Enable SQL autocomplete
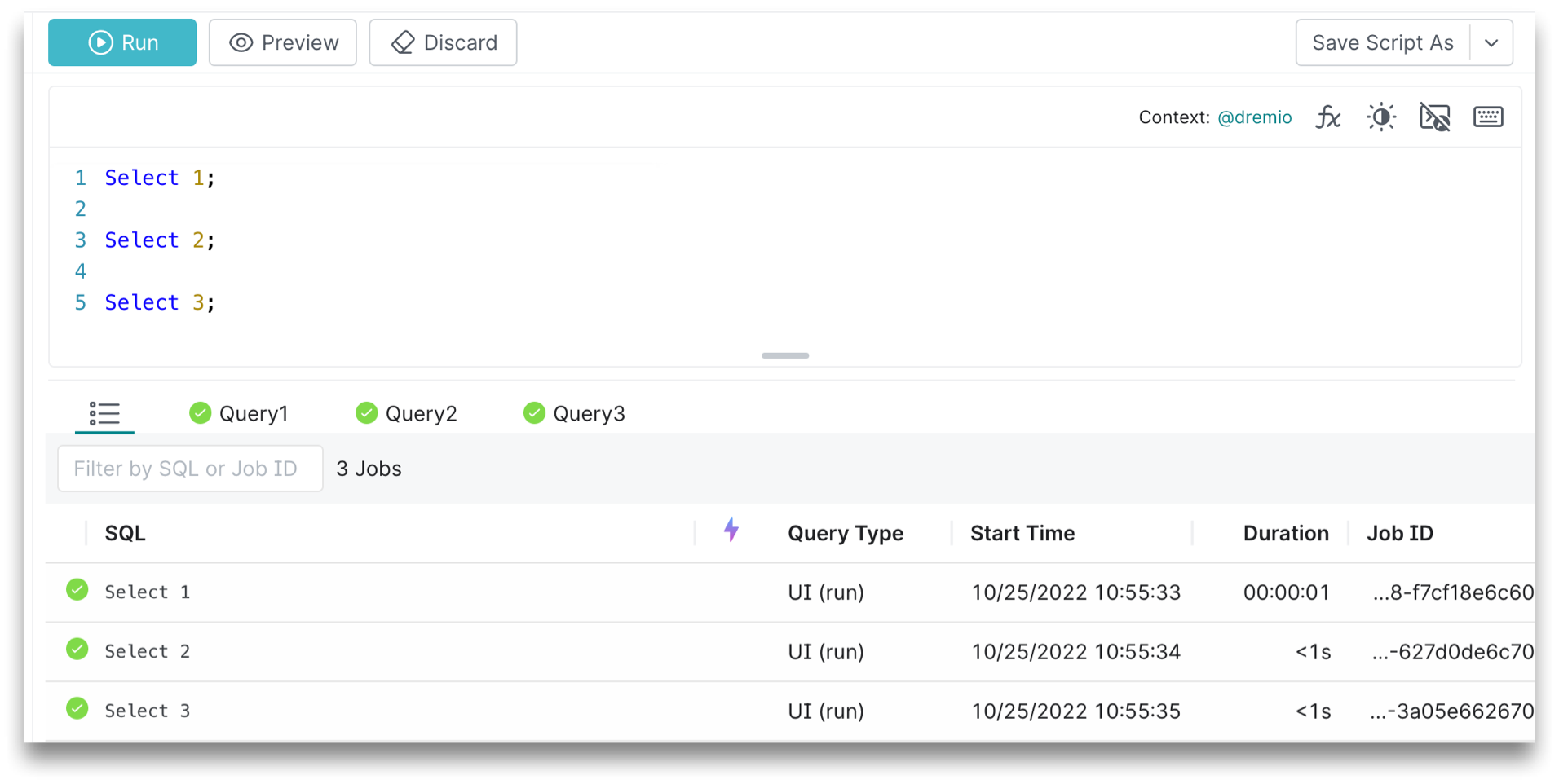1559x784 pixels. [1434, 117]
